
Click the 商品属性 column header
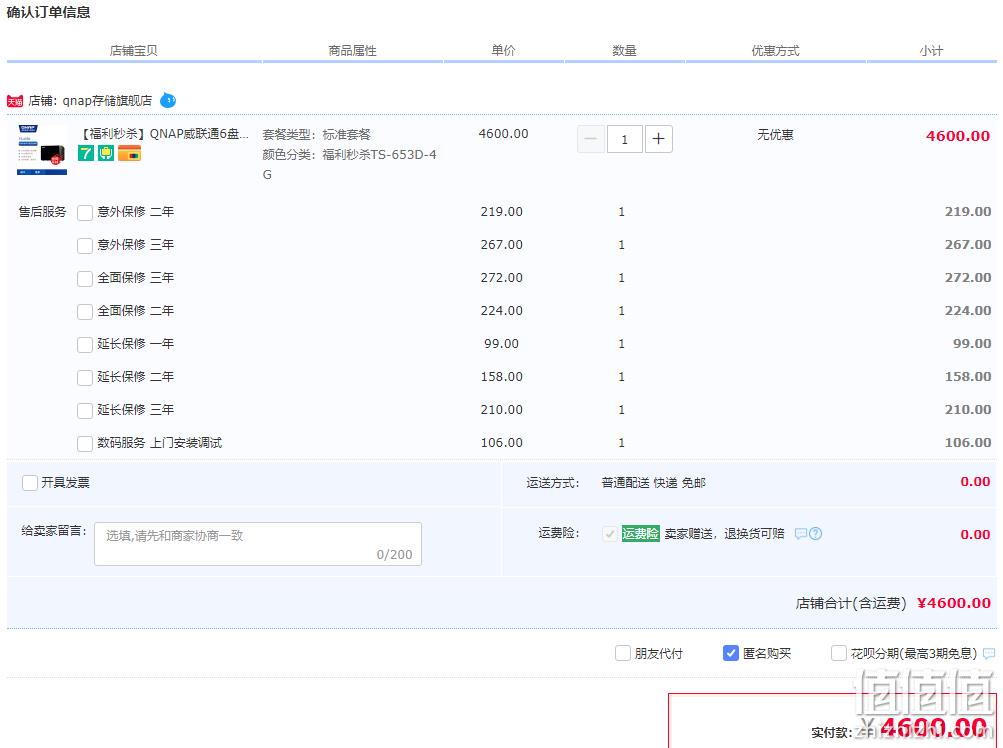pos(352,51)
